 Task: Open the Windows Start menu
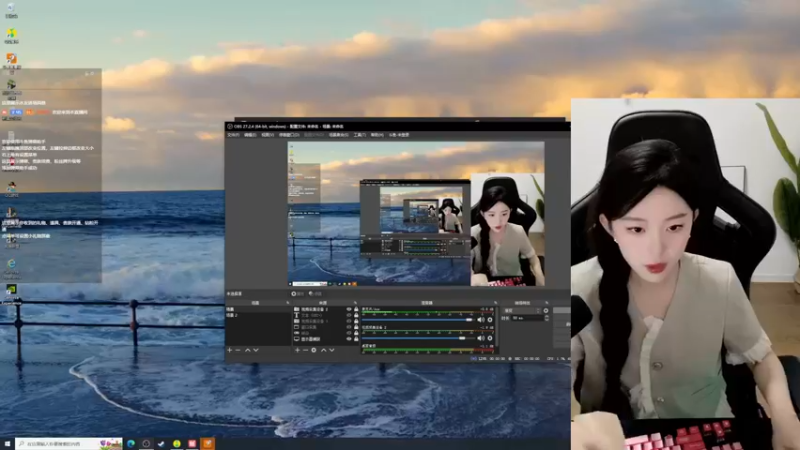pos(7,443)
